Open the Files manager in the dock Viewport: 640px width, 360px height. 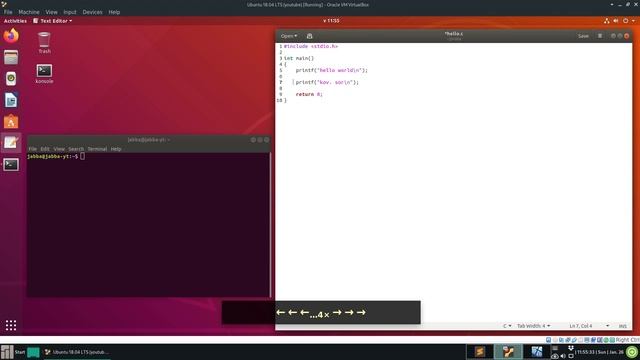(11, 58)
